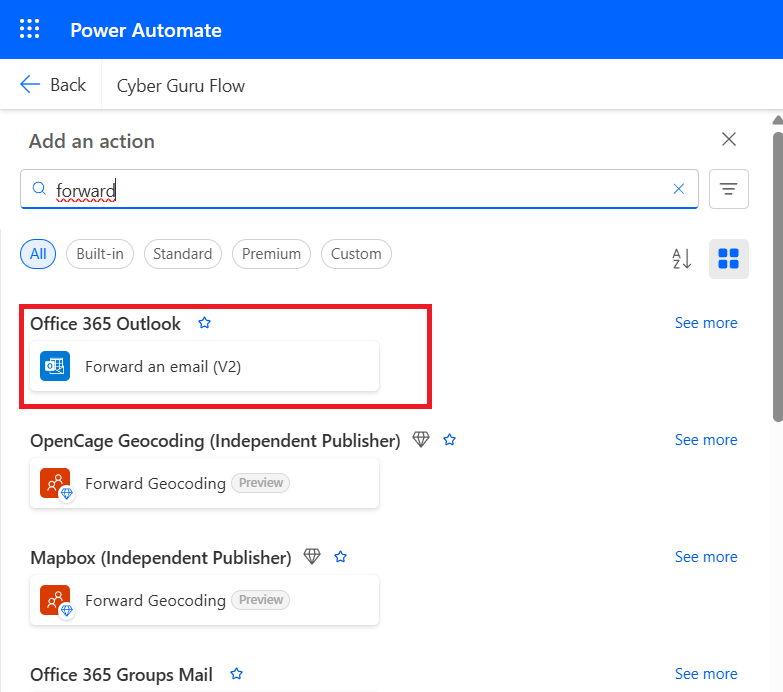The height and width of the screenshot is (692, 783).
Task: Choose Mapbox Forward Geocoding action
Action: click(204, 600)
